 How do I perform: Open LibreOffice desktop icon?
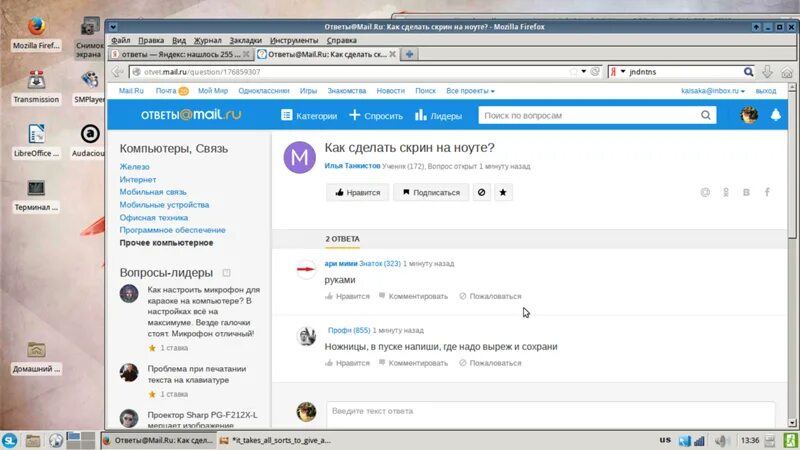point(36,141)
